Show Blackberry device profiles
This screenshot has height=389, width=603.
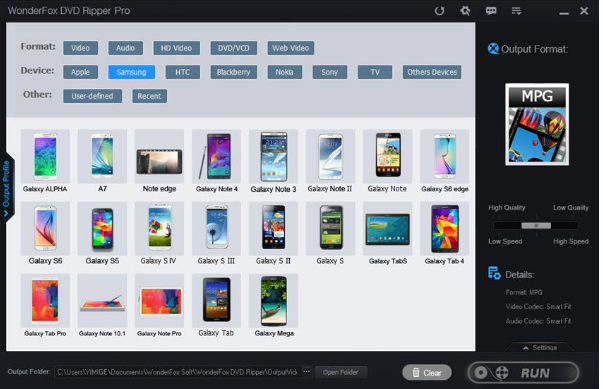tap(233, 72)
